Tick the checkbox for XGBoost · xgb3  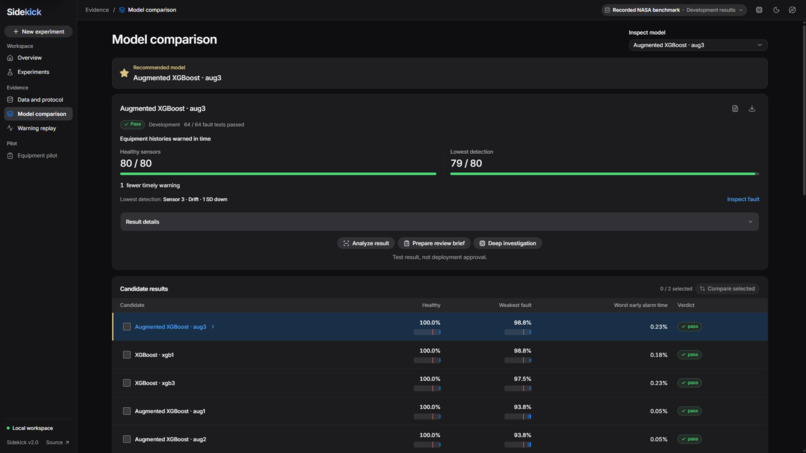(126, 383)
